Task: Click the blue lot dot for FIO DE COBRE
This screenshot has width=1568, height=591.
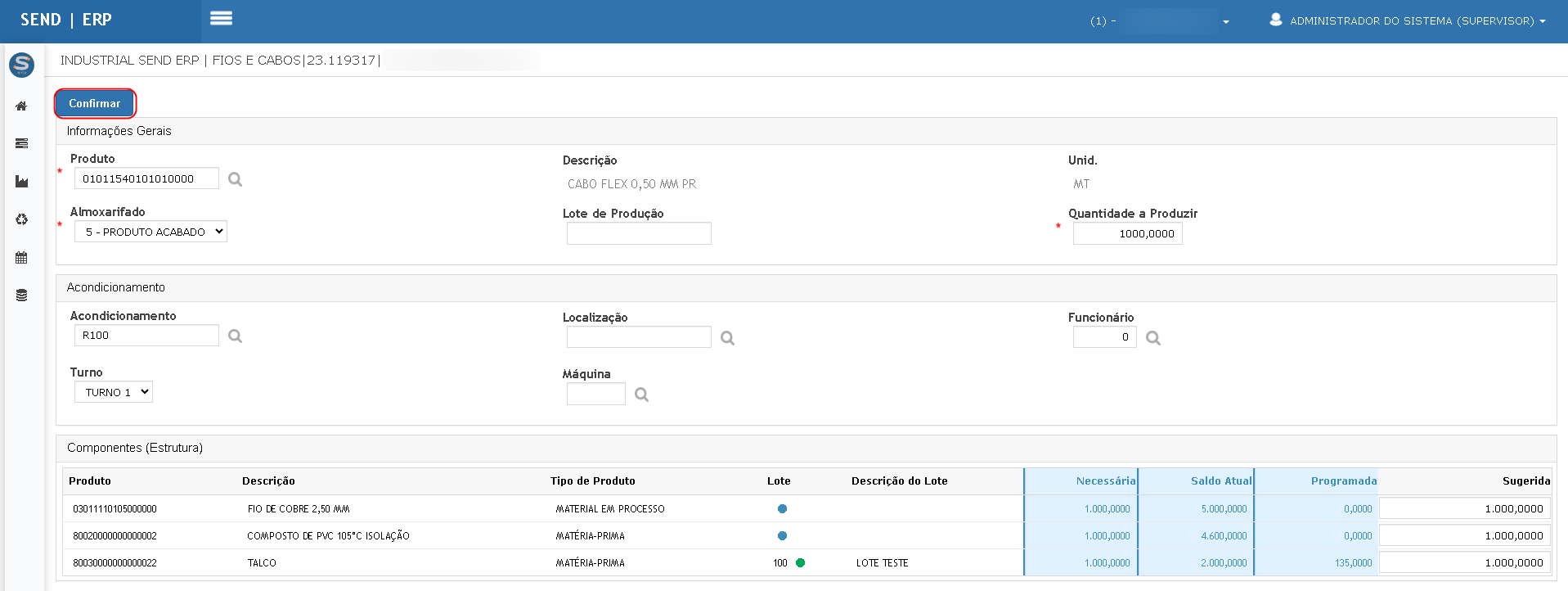Action: [782, 509]
